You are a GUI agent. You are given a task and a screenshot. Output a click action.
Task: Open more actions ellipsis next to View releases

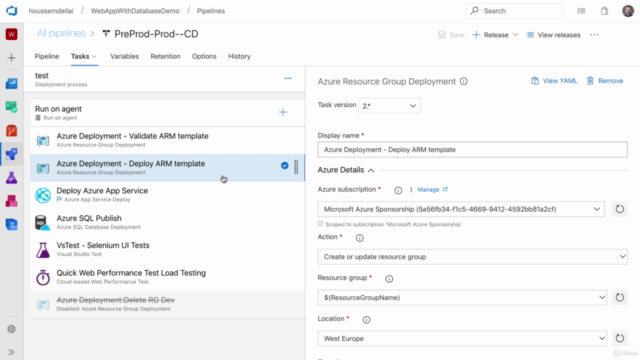pyautogui.click(x=594, y=35)
